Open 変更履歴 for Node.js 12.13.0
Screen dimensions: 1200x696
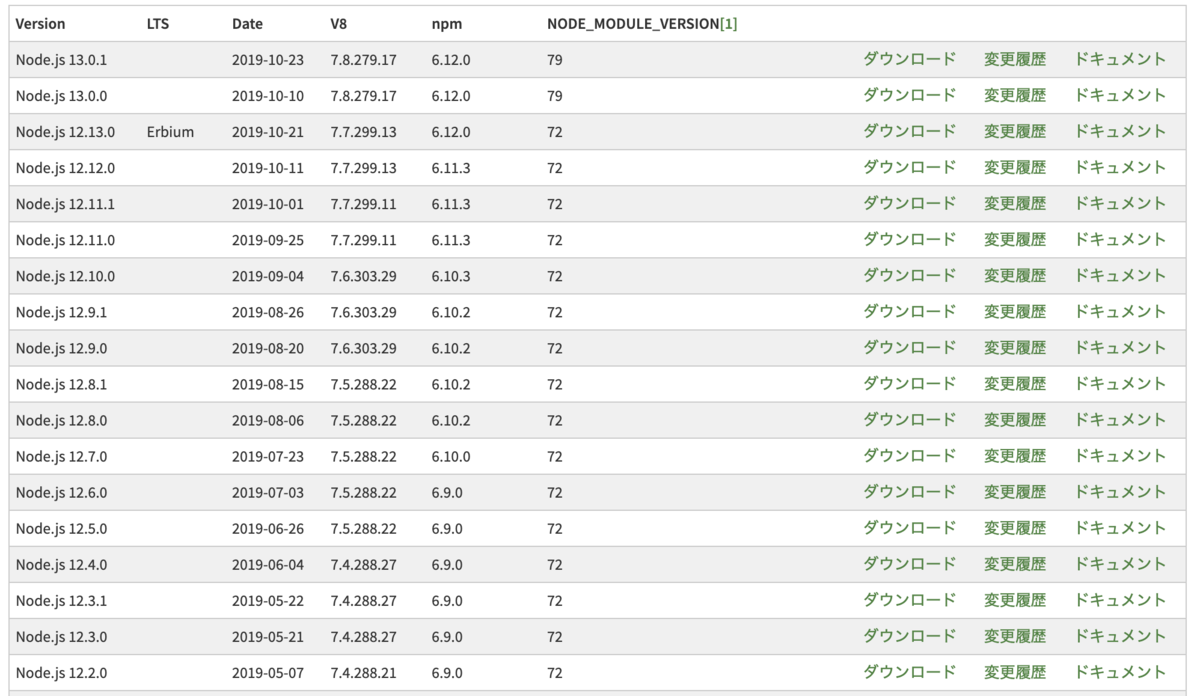(x=1015, y=131)
